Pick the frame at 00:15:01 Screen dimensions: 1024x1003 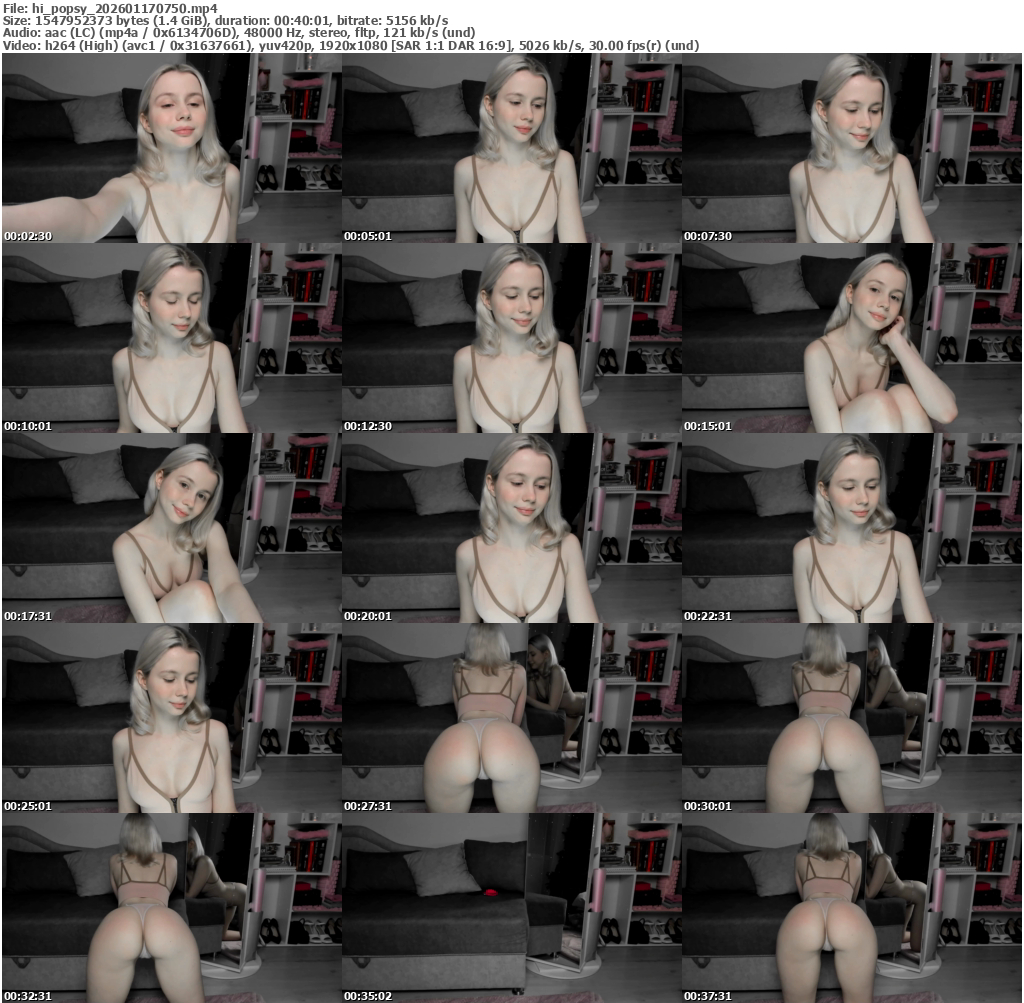tap(852, 338)
